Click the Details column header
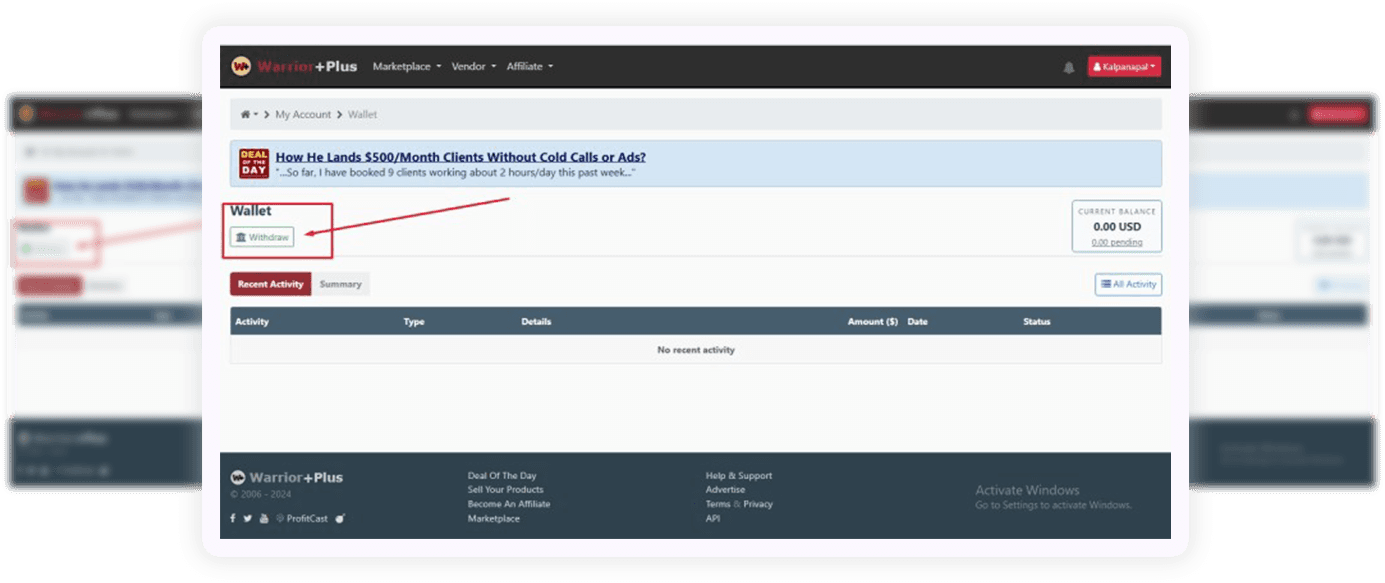The image size is (1385, 583). tap(536, 322)
